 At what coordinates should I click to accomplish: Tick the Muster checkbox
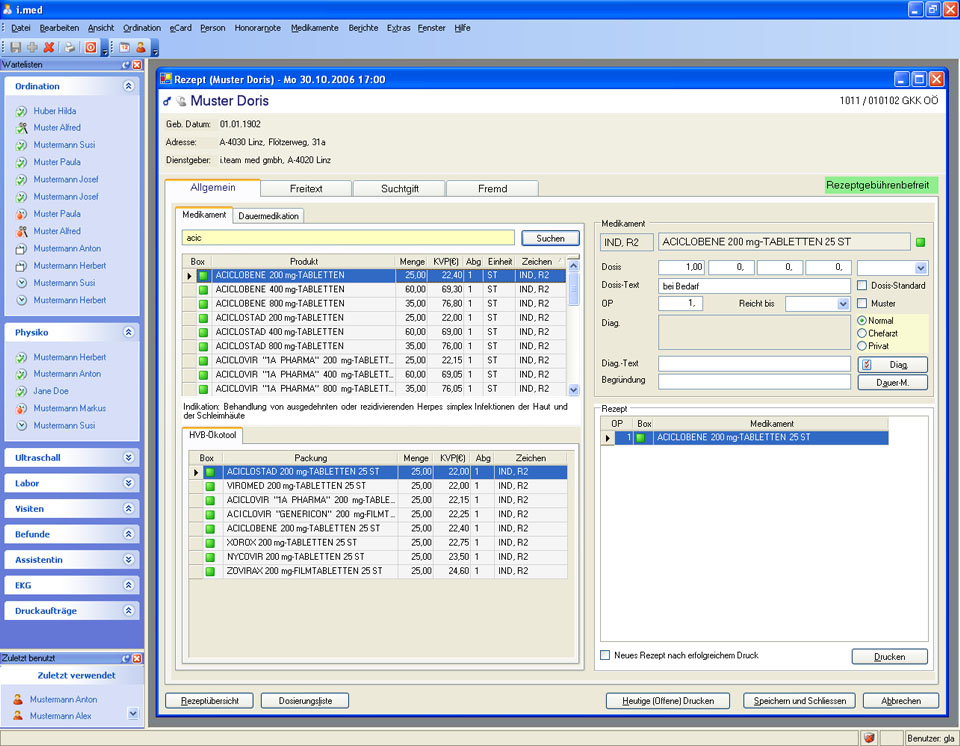pos(862,303)
